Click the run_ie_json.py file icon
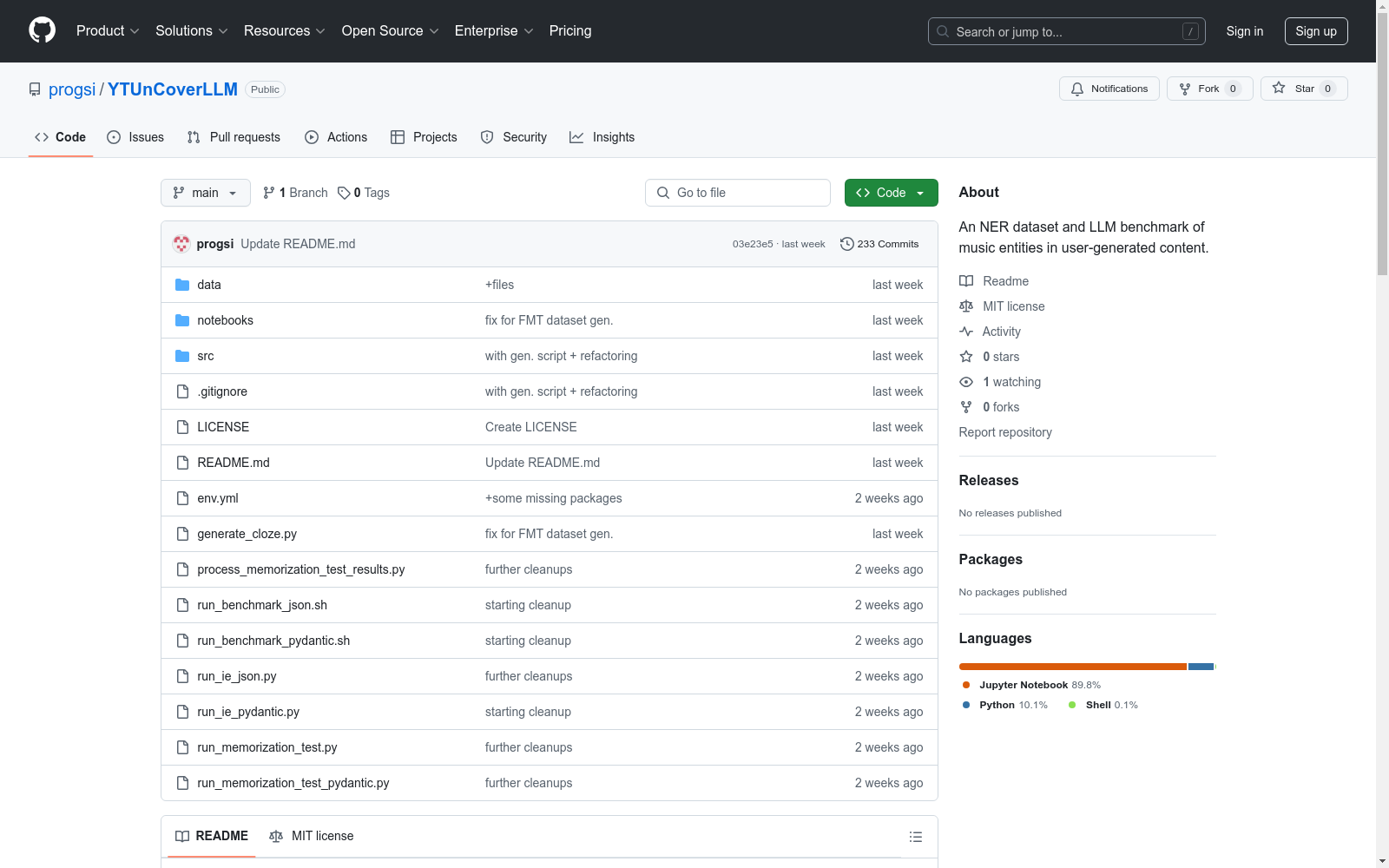 (182, 676)
